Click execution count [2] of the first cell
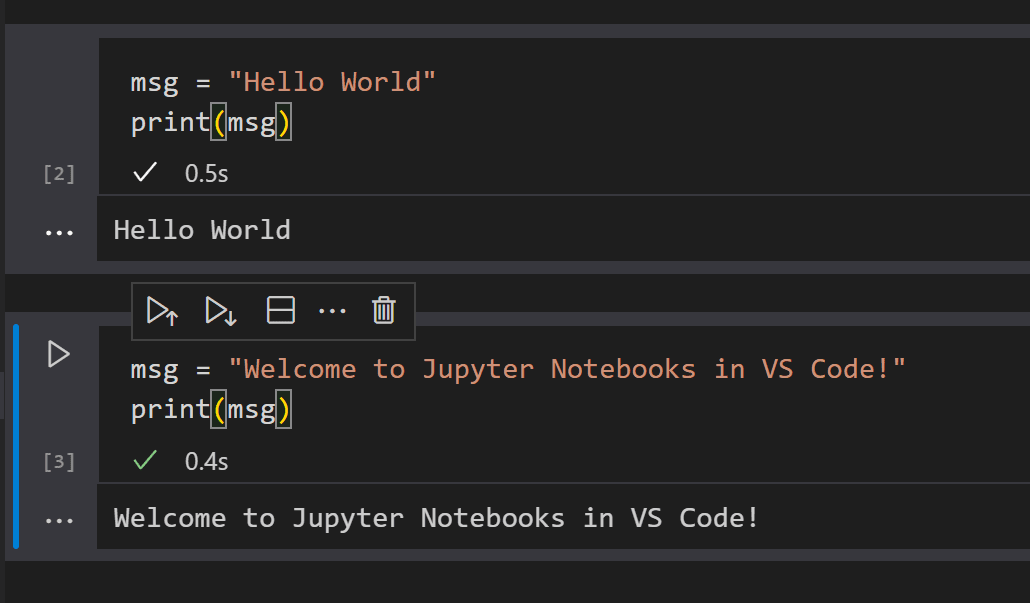The width and height of the screenshot is (1030, 603). [x=58, y=173]
